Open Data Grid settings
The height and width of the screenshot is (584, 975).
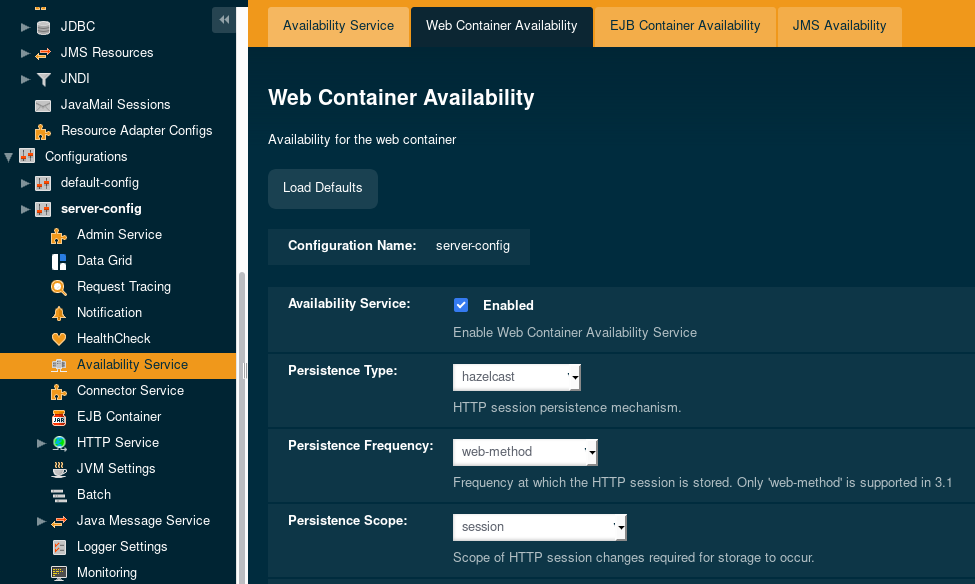coord(104,261)
